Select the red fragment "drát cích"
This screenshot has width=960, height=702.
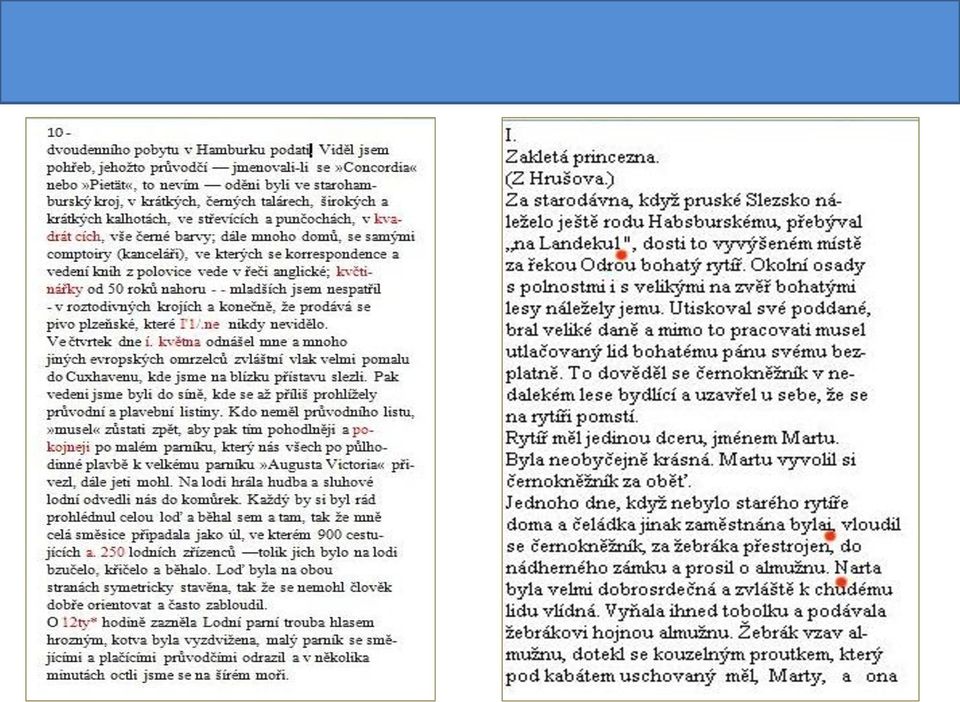74,237
